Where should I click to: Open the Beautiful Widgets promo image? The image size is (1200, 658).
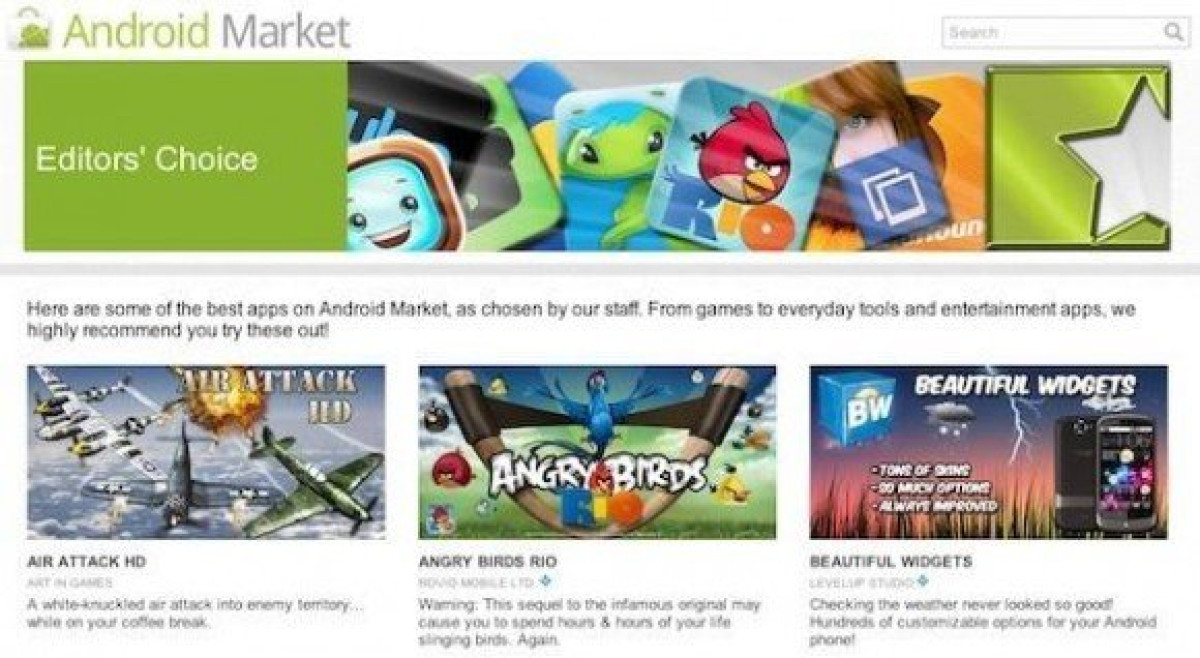pos(988,452)
